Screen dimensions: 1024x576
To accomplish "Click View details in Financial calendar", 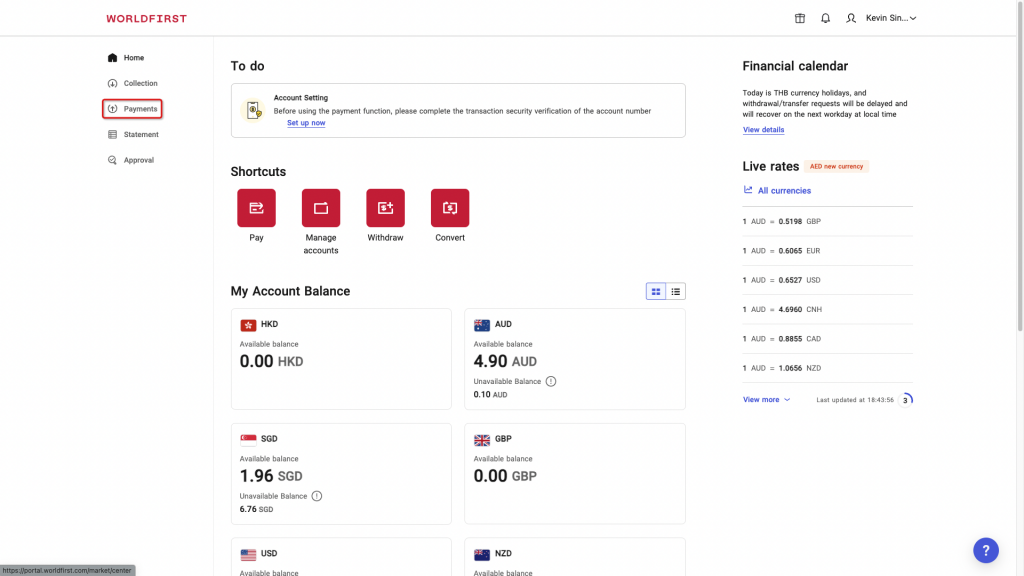I will pyautogui.click(x=763, y=130).
